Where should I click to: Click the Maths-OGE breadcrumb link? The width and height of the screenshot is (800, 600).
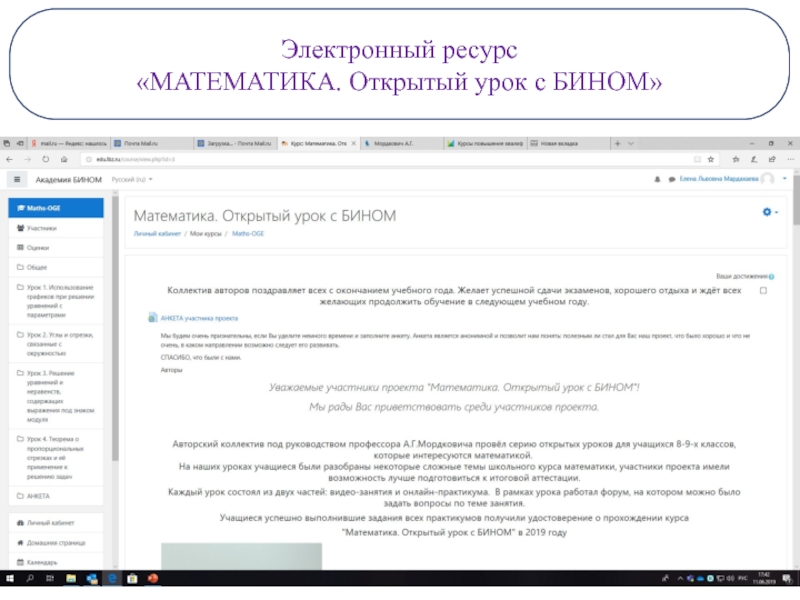pos(248,234)
